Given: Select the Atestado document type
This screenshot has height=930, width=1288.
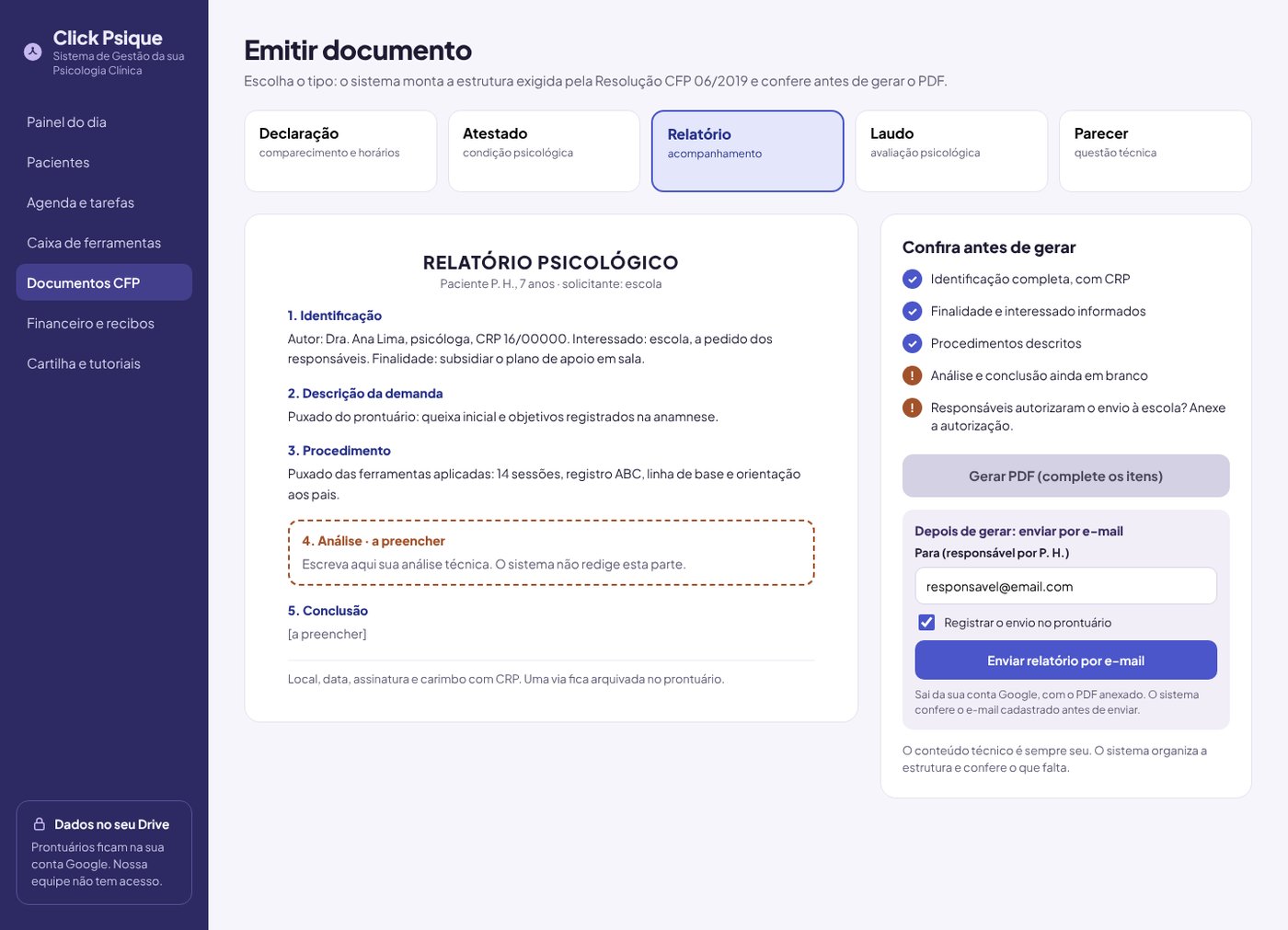Looking at the screenshot, I should click(x=544, y=151).
